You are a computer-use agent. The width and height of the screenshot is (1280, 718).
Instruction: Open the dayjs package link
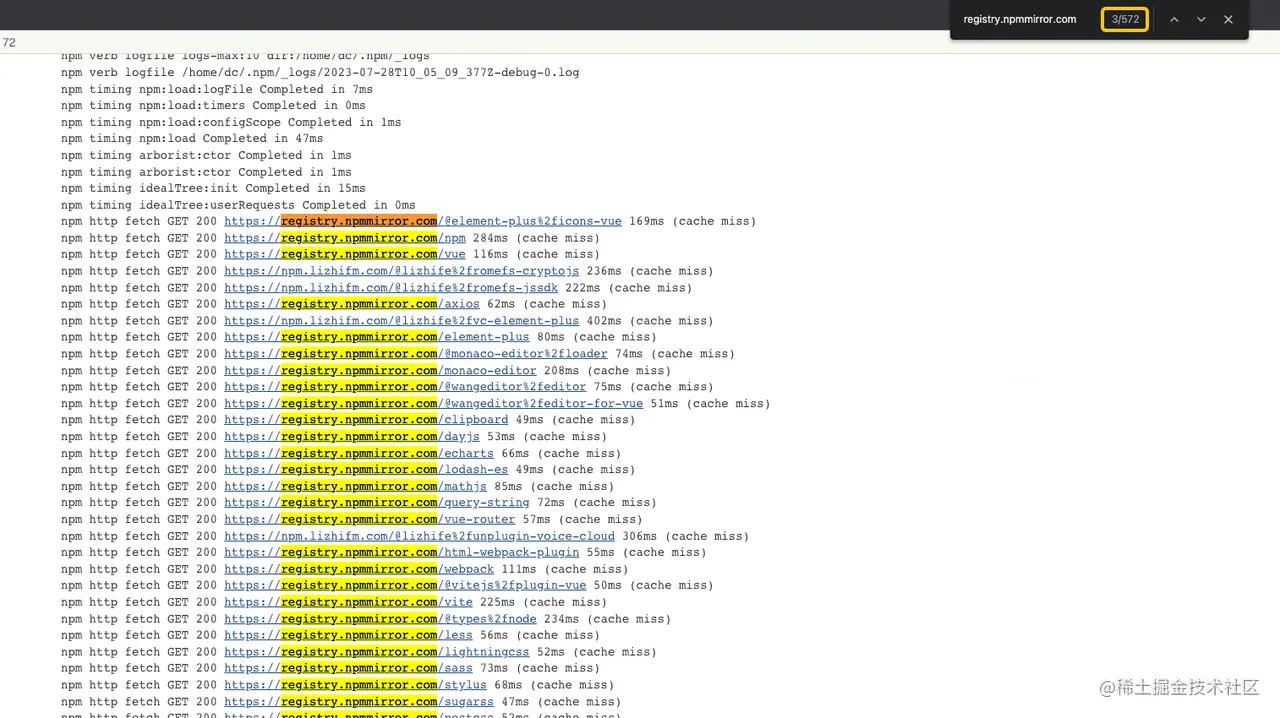(352, 437)
